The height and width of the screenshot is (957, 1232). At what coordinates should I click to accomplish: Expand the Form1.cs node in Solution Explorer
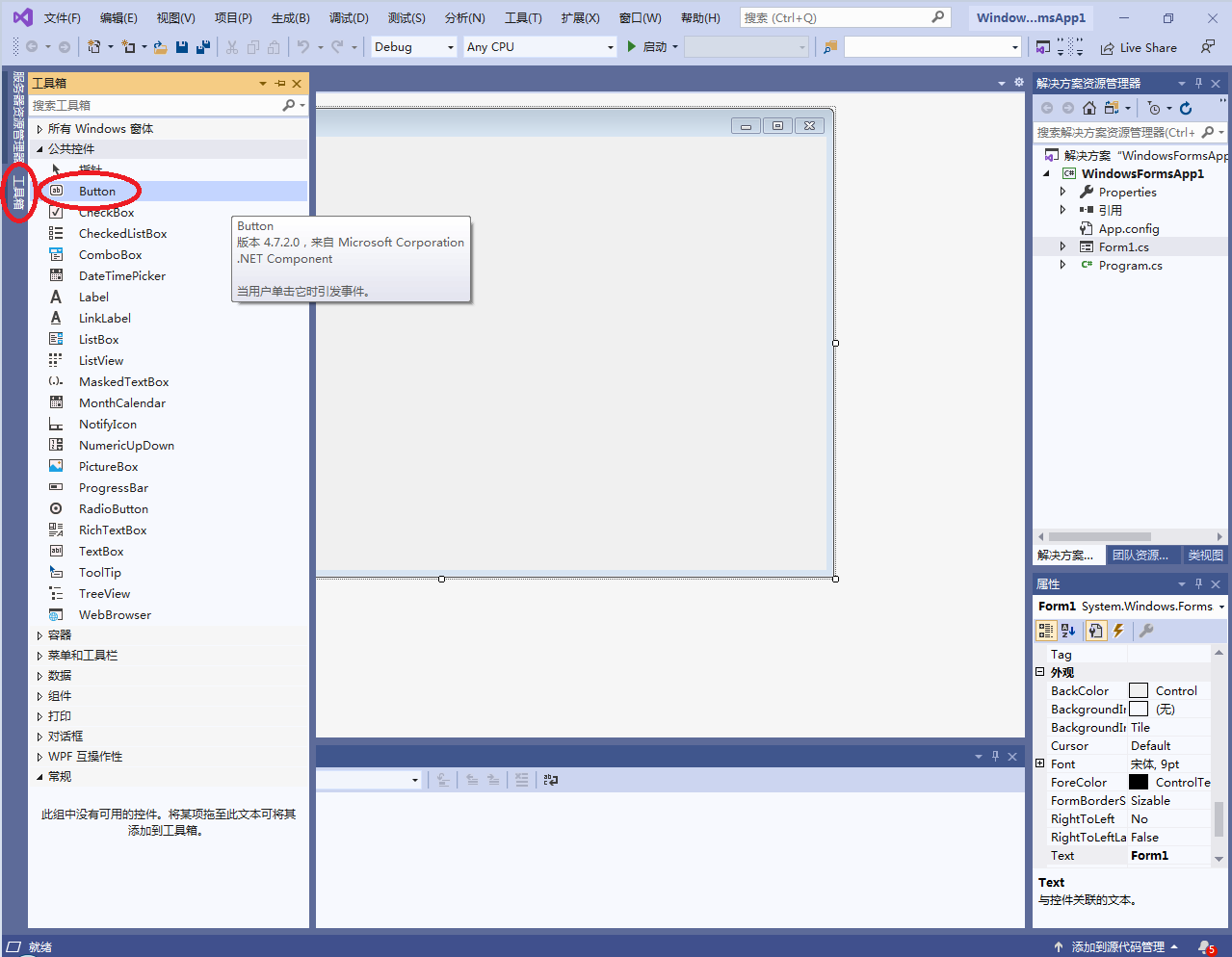[1063, 246]
